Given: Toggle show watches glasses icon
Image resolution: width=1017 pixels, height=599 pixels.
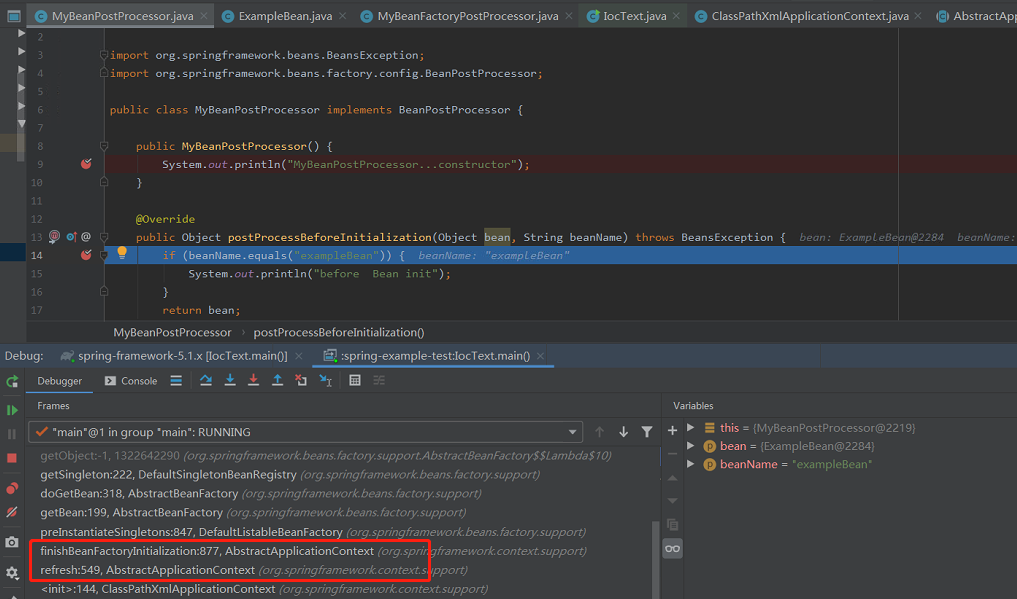Looking at the screenshot, I should point(673,549).
